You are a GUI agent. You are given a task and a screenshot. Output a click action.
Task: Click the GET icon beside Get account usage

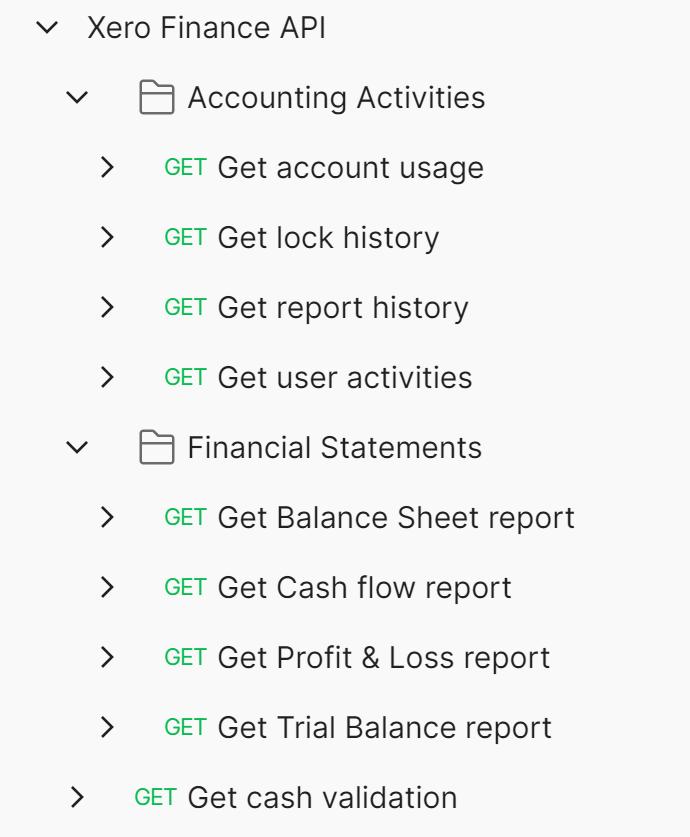185,167
